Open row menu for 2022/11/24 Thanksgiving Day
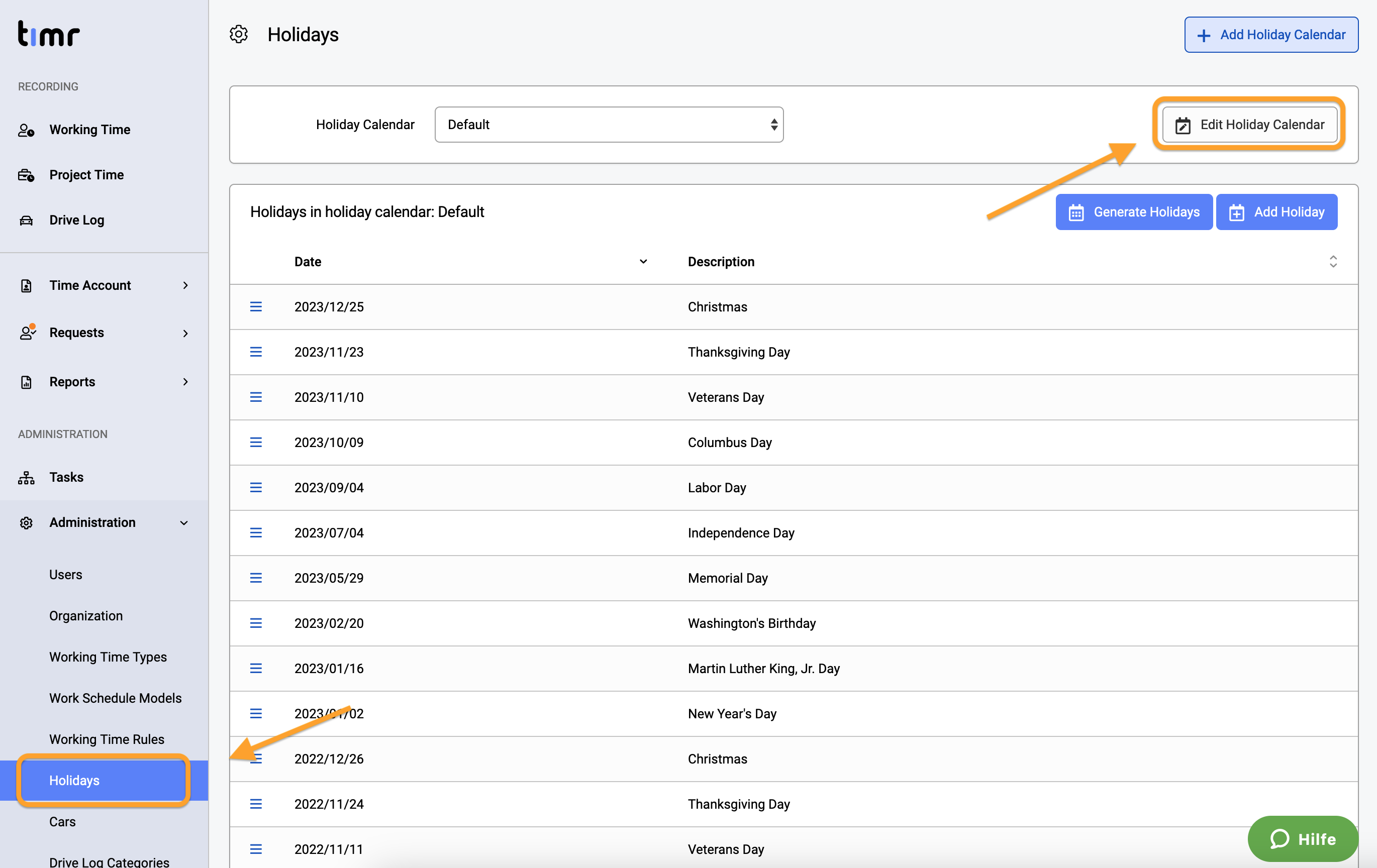The height and width of the screenshot is (868, 1377). tap(256, 804)
